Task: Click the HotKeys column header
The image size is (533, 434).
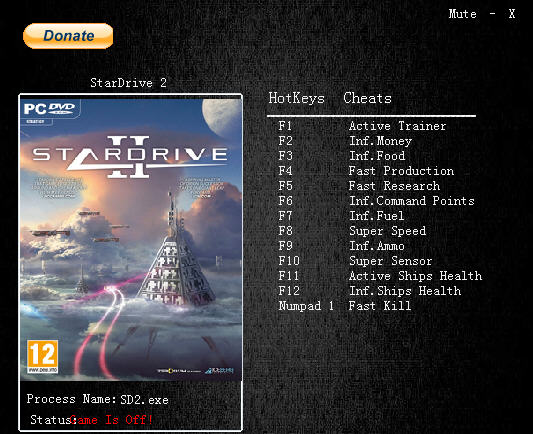Action: pos(296,98)
